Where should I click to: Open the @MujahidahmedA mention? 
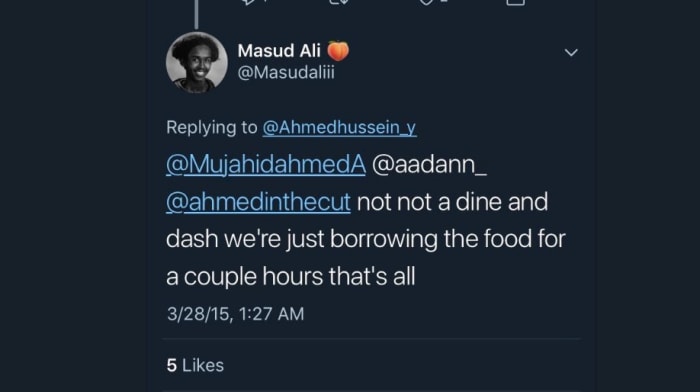point(266,164)
